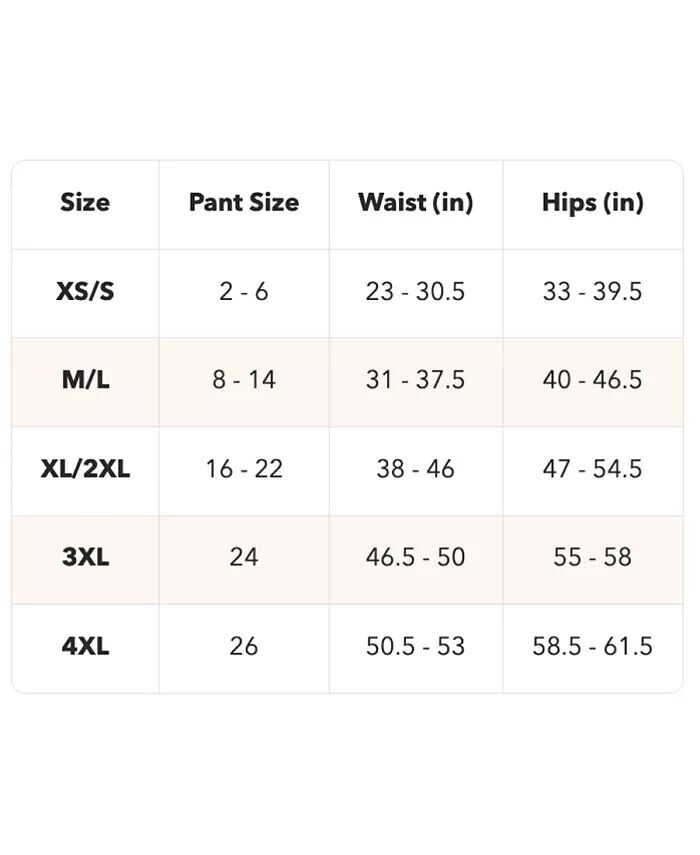700x855 pixels.
Task: Click the pant size cell 16 - 22
Action: (x=244, y=469)
